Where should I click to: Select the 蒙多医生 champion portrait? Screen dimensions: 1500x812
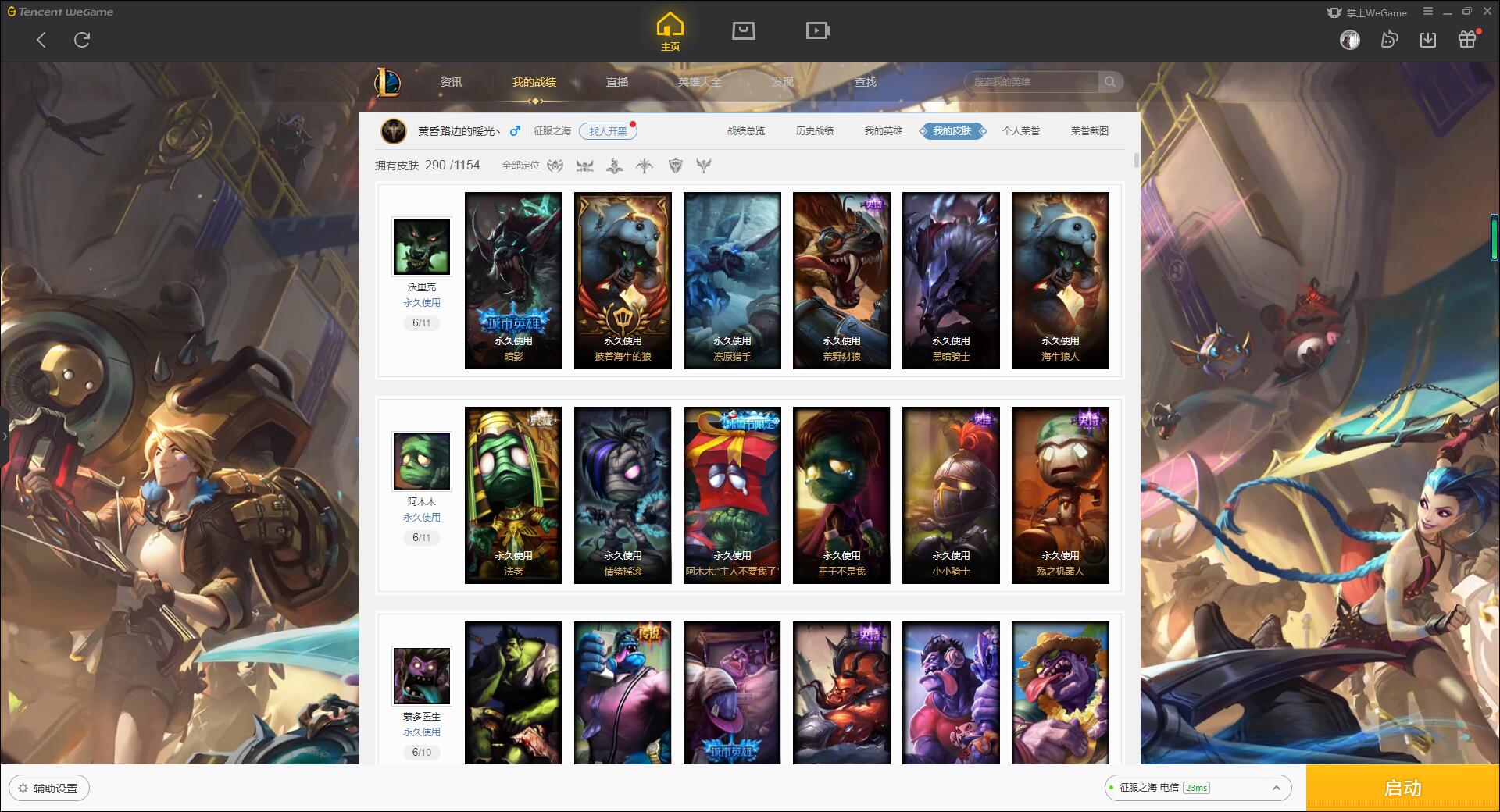point(422,676)
